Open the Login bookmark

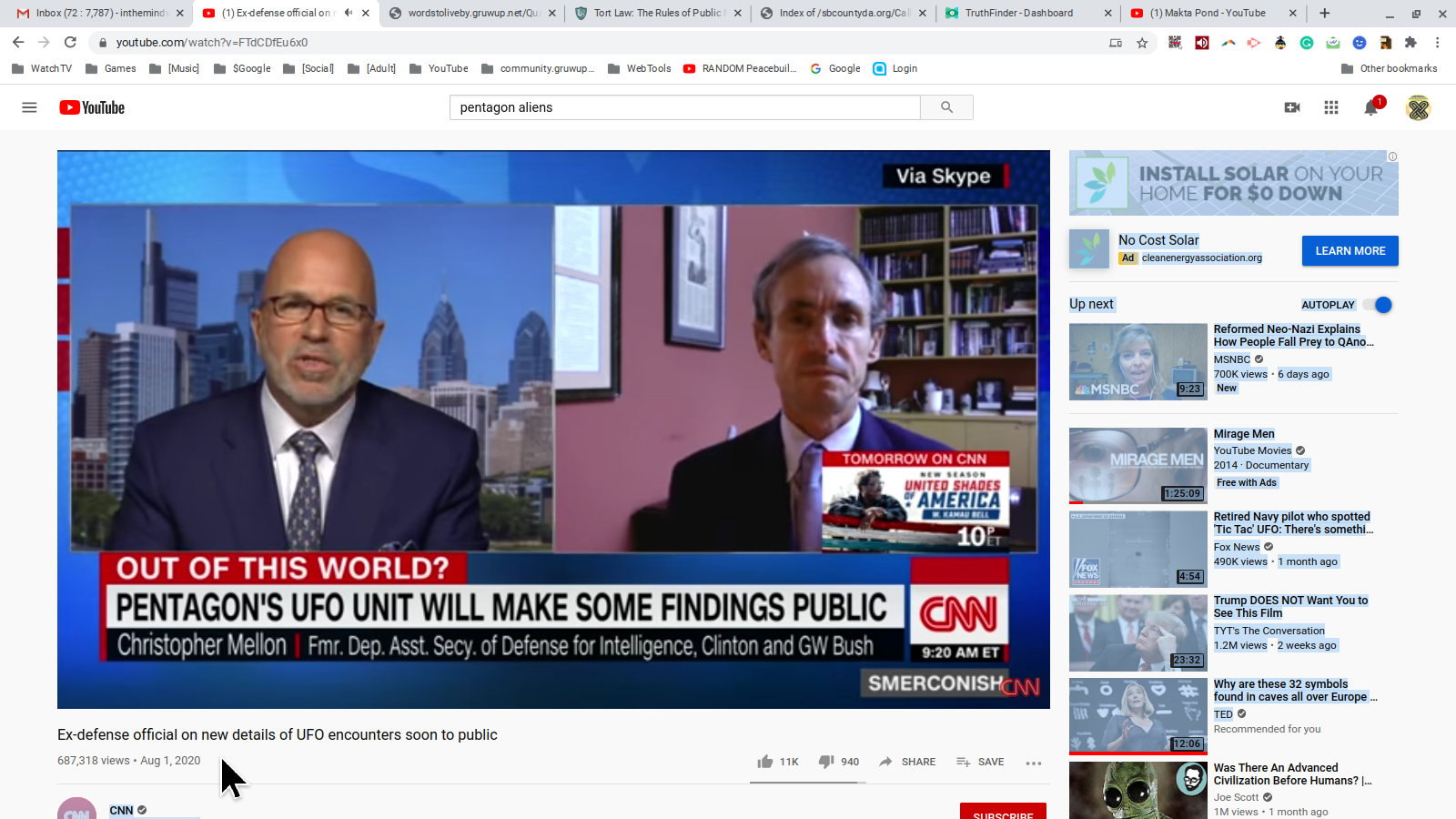895,68
